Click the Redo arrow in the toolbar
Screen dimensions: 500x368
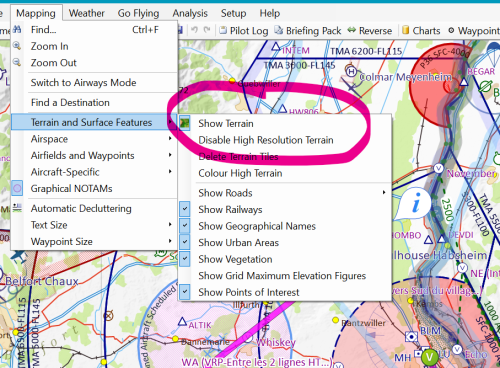click(207, 30)
